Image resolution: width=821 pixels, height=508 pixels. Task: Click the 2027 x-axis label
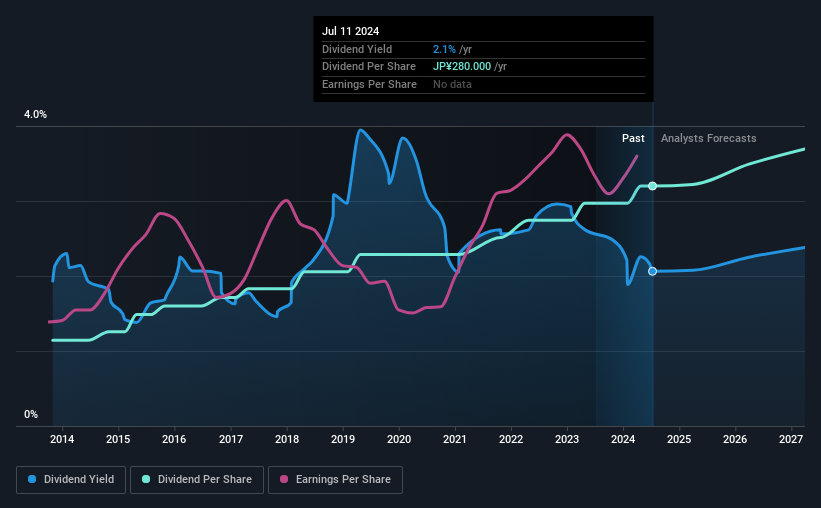click(791, 439)
